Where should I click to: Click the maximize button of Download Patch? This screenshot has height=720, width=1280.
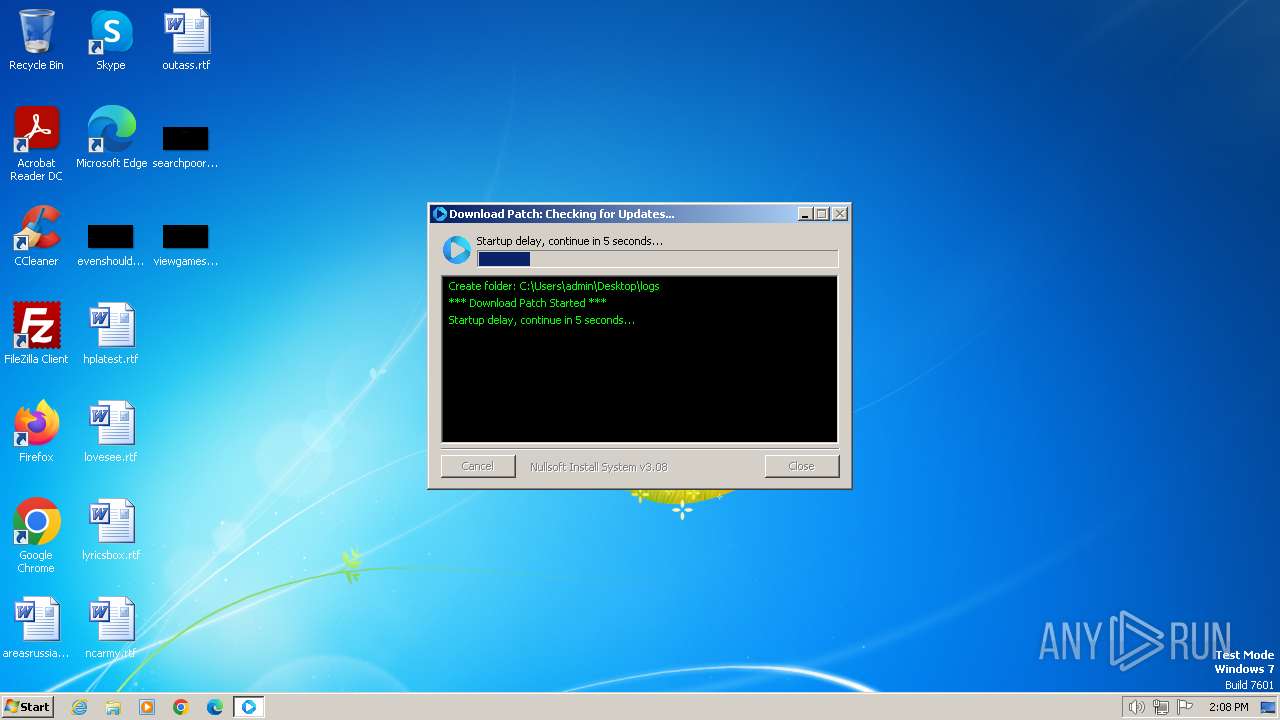[822, 214]
